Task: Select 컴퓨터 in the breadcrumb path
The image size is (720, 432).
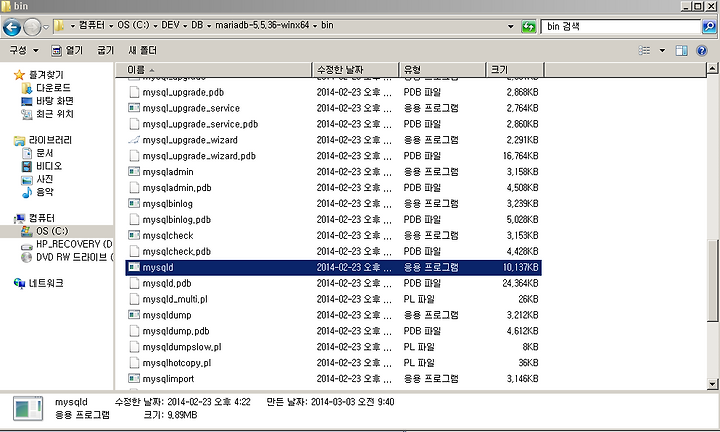Action: [91, 25]
